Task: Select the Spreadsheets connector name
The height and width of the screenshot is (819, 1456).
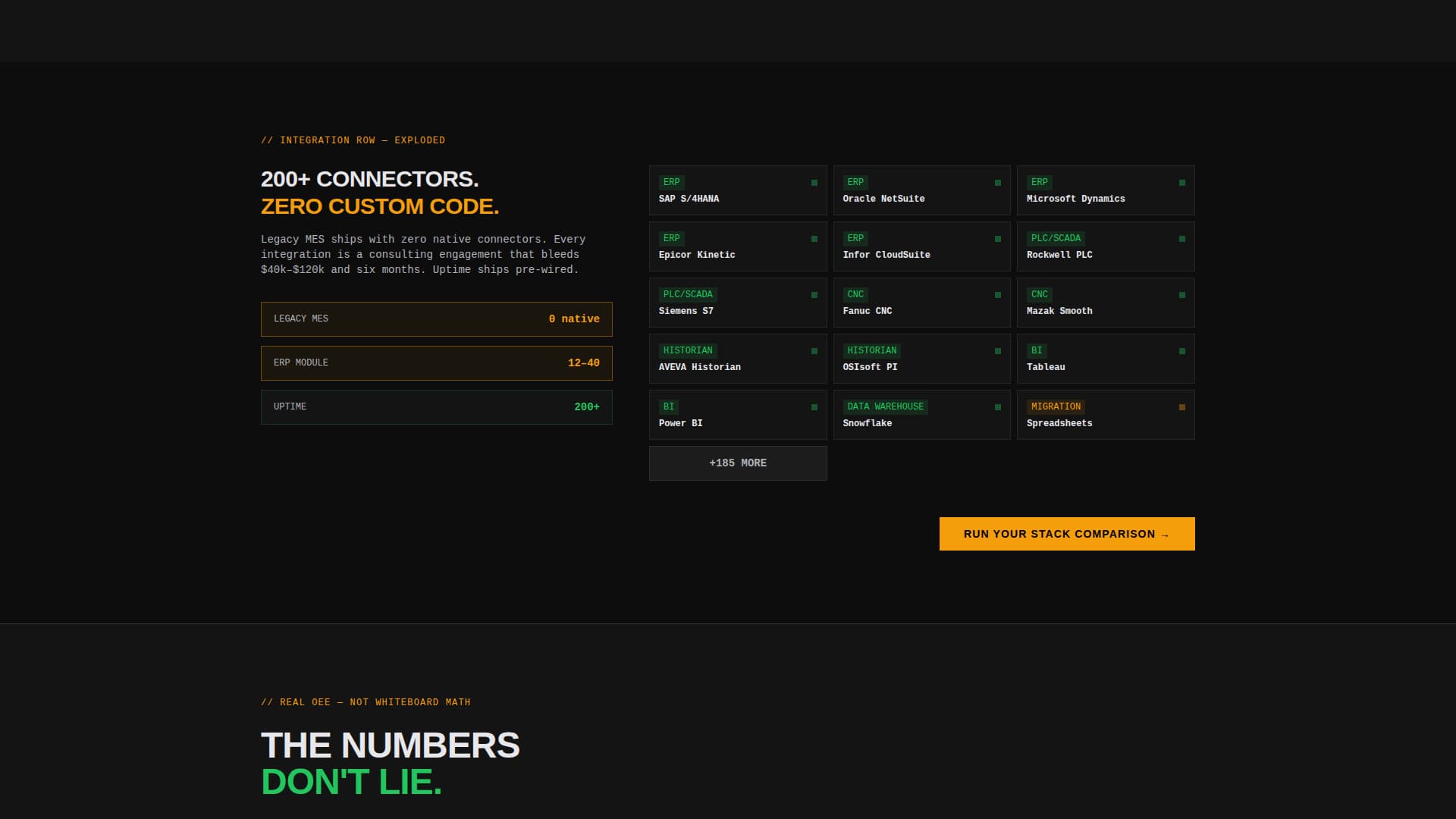Action: (1059, 423)
